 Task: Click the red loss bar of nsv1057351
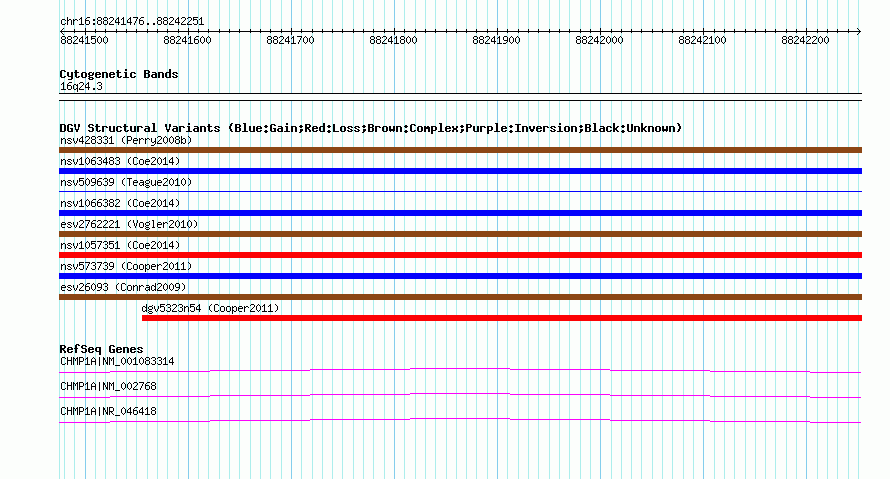[460, 255]
